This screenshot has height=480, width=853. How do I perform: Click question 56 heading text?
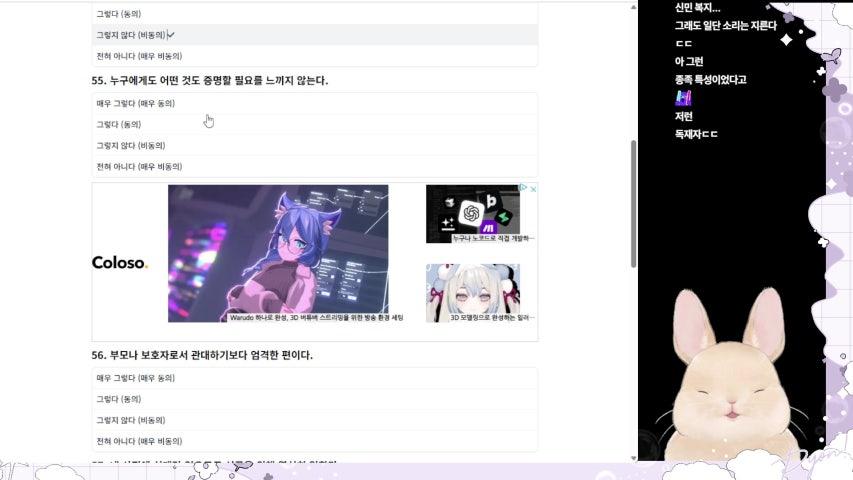[202, 355]
